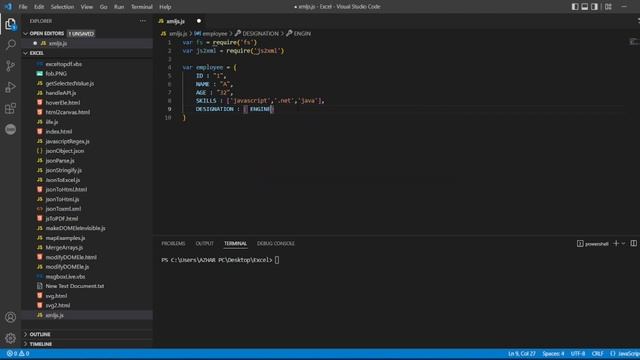Screen dimensions: 640x360
Task: Open jsonObject.json file
Action: 65,151
